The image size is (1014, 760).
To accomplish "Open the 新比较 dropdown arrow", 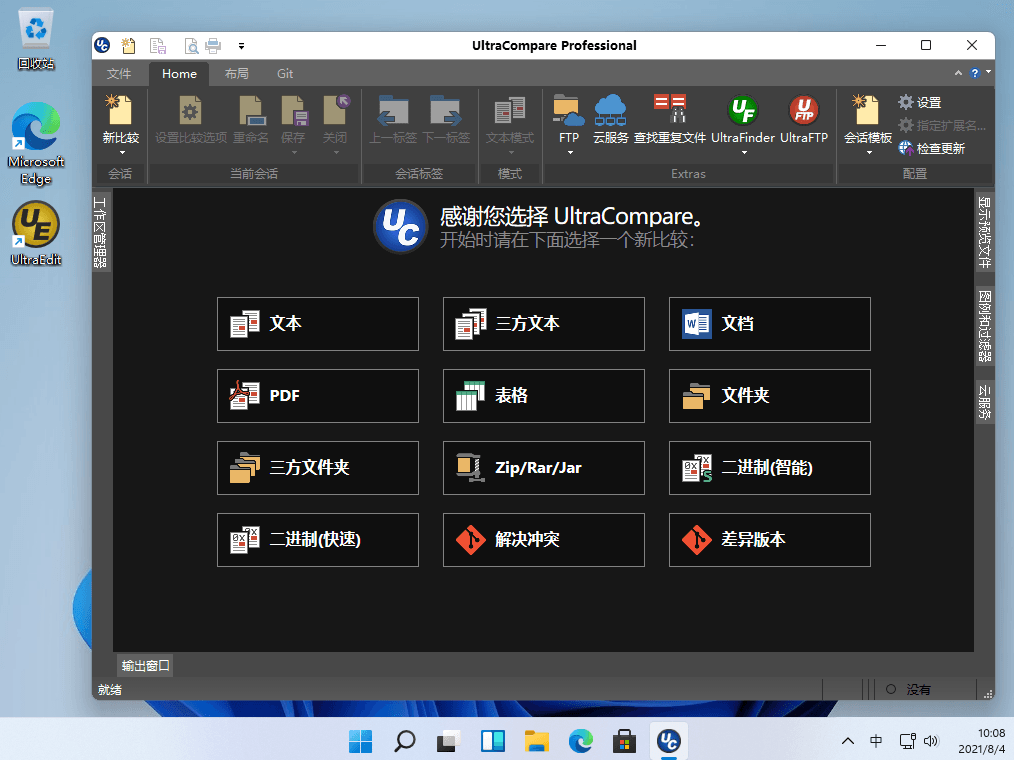I will pyautogui.click(x=122, y=153).
